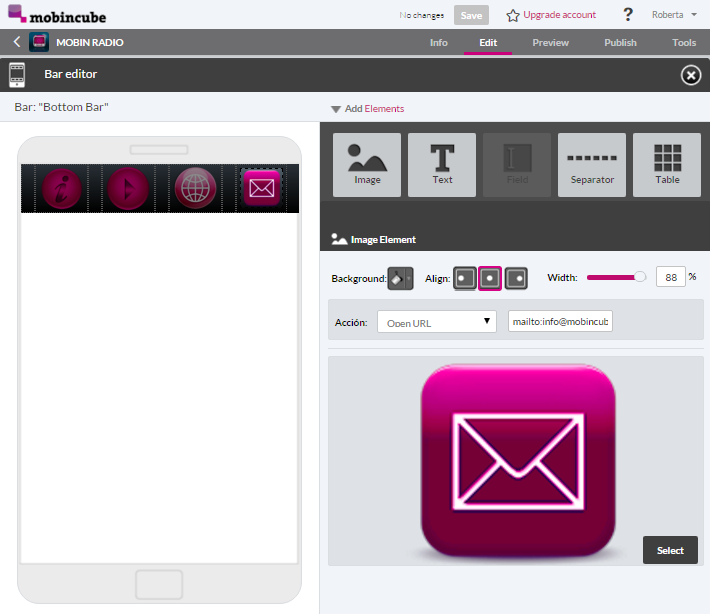Image resolution: width=710 pixels, height=614 pixels.
Task: Click the mobincube logo
Action: [57, 14]
